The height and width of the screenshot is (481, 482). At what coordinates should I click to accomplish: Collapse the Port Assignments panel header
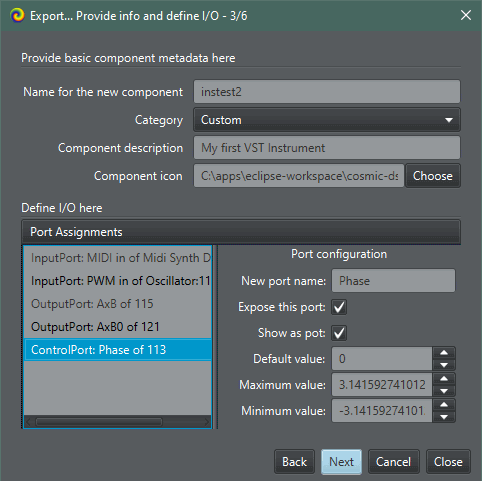(241, 232)
